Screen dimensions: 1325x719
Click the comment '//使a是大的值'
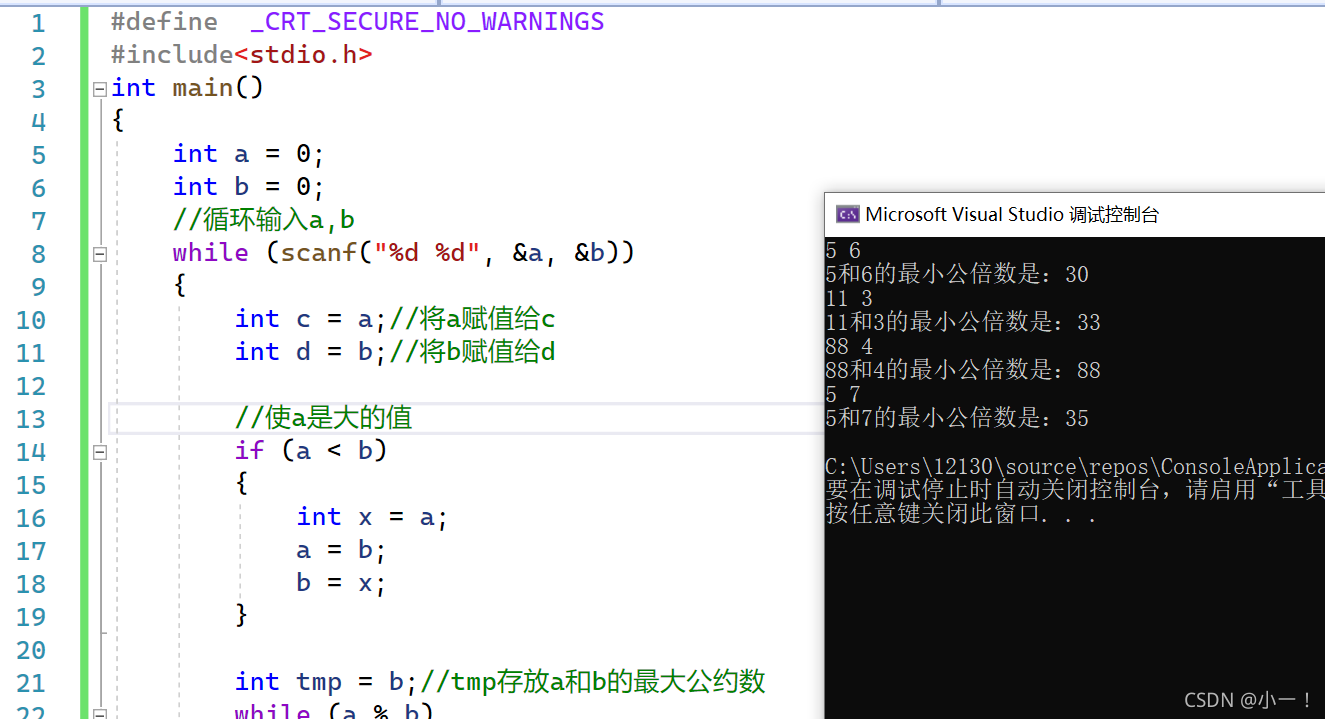point(324,418)
